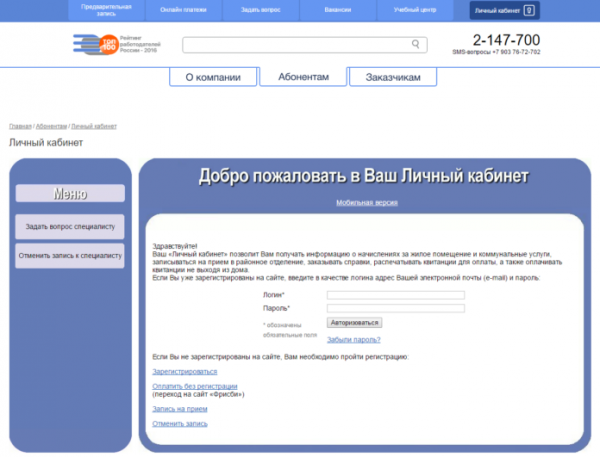Click the Логин input field
The image size is (600, 457).
pyautogui.click(x=396, y=295)
